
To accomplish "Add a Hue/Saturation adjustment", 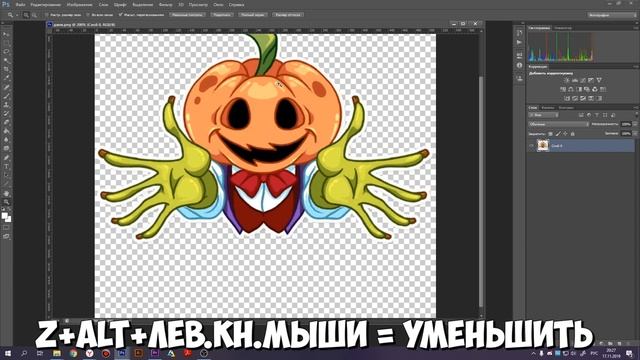I will pos(563,89).
